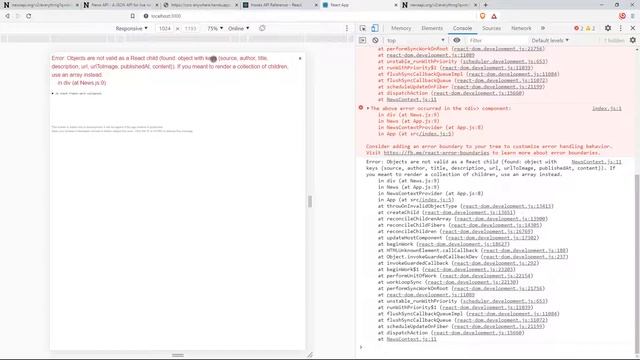Open the Sources tab
Viewport: 640px width, 360px height.
tap(491, 28)
